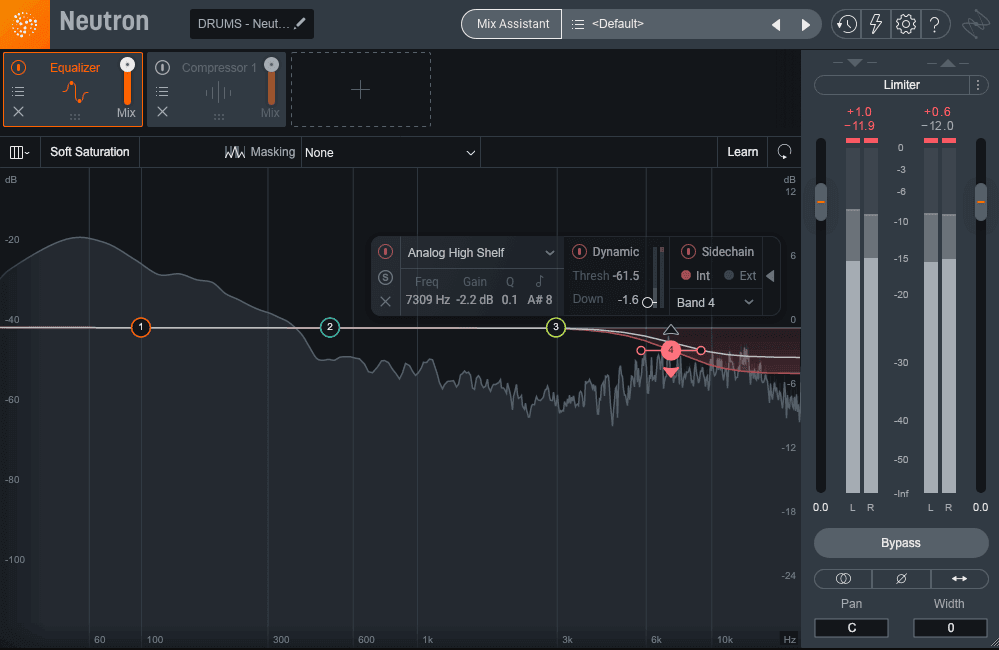
Task: Click the Pan value field C
Action: pos(851,628)
